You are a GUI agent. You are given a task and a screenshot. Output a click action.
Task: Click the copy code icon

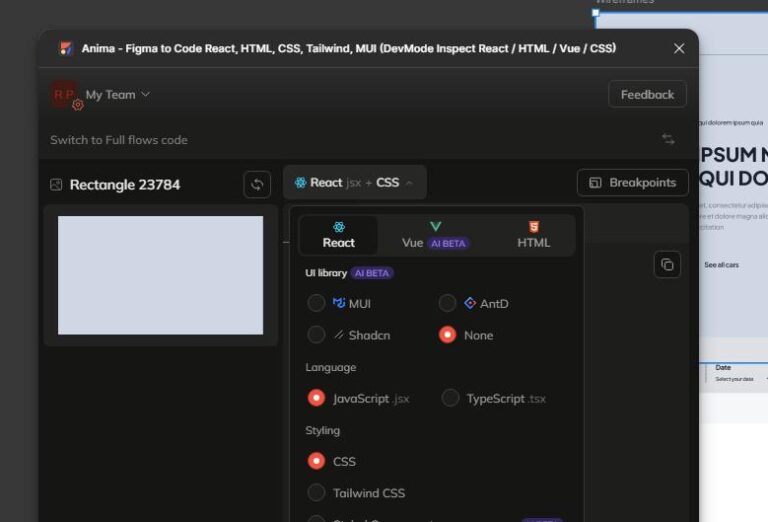667,264
